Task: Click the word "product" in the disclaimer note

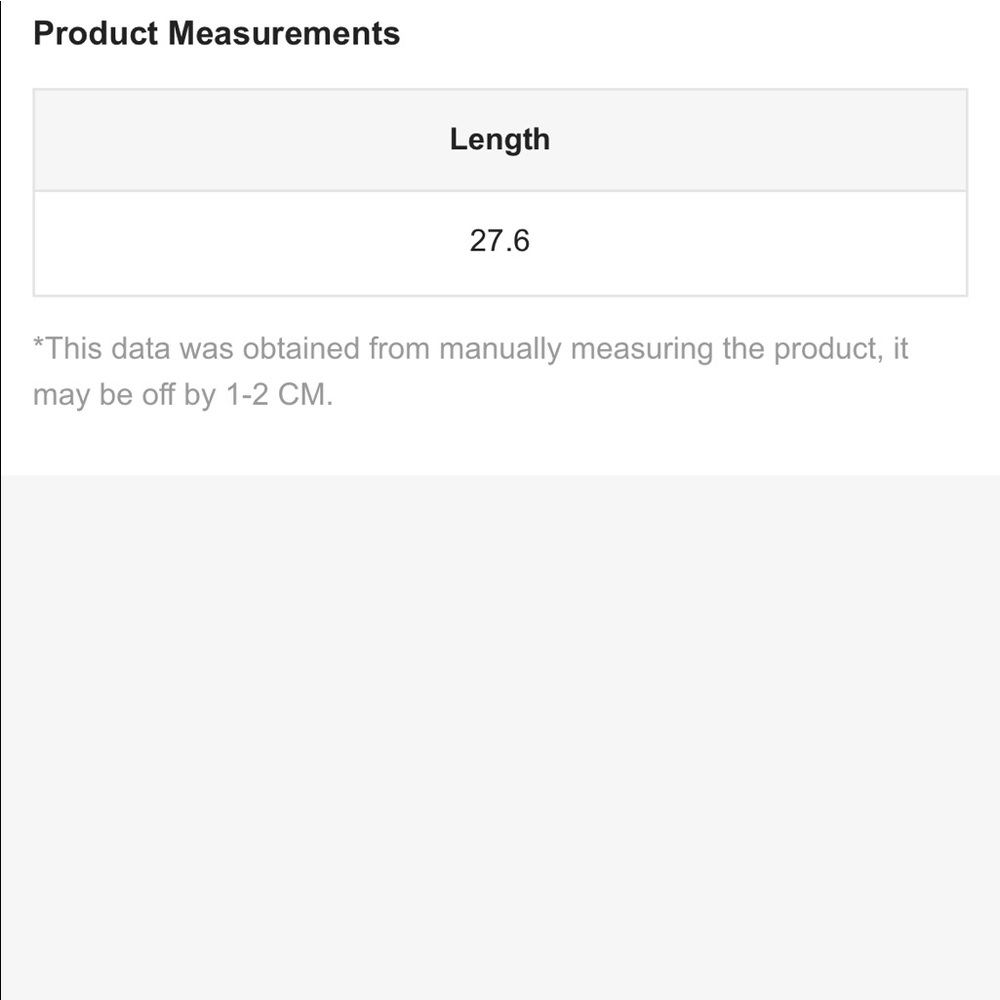Action: pos(825,349)
